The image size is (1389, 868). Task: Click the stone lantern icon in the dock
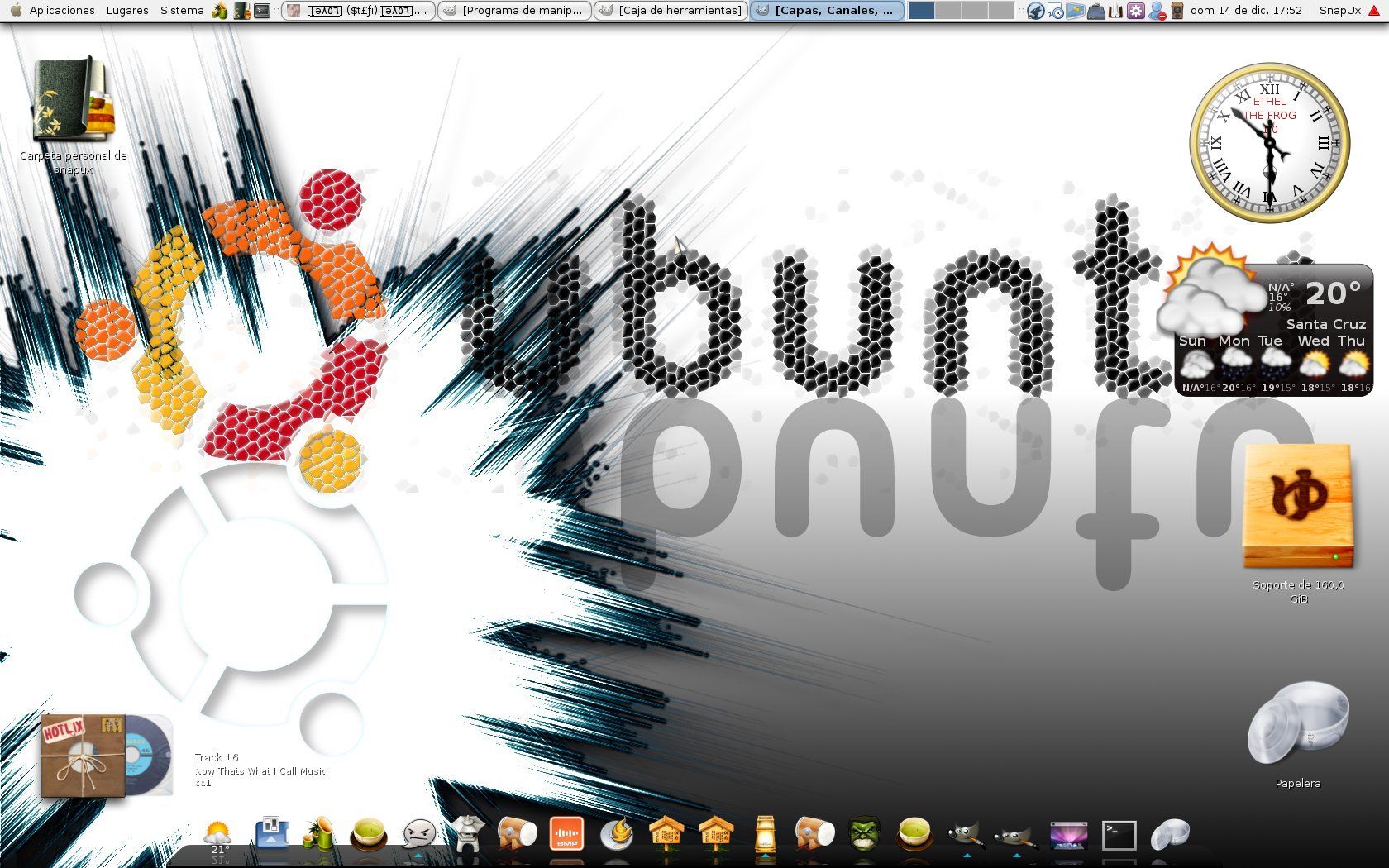click(469, 833)
